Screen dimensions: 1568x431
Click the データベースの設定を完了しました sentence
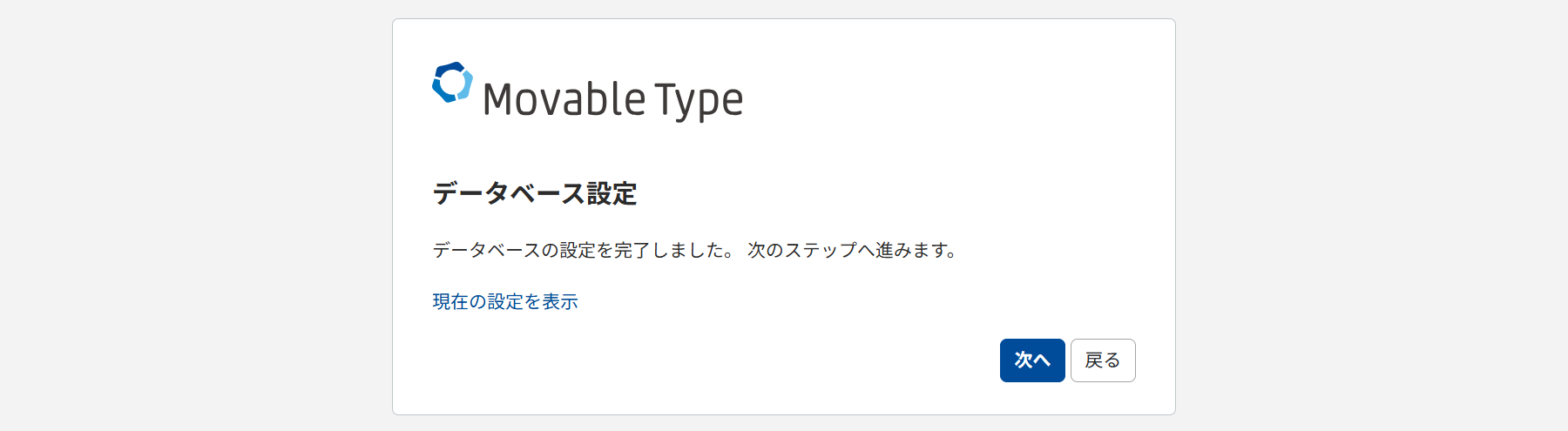[584, 251]
